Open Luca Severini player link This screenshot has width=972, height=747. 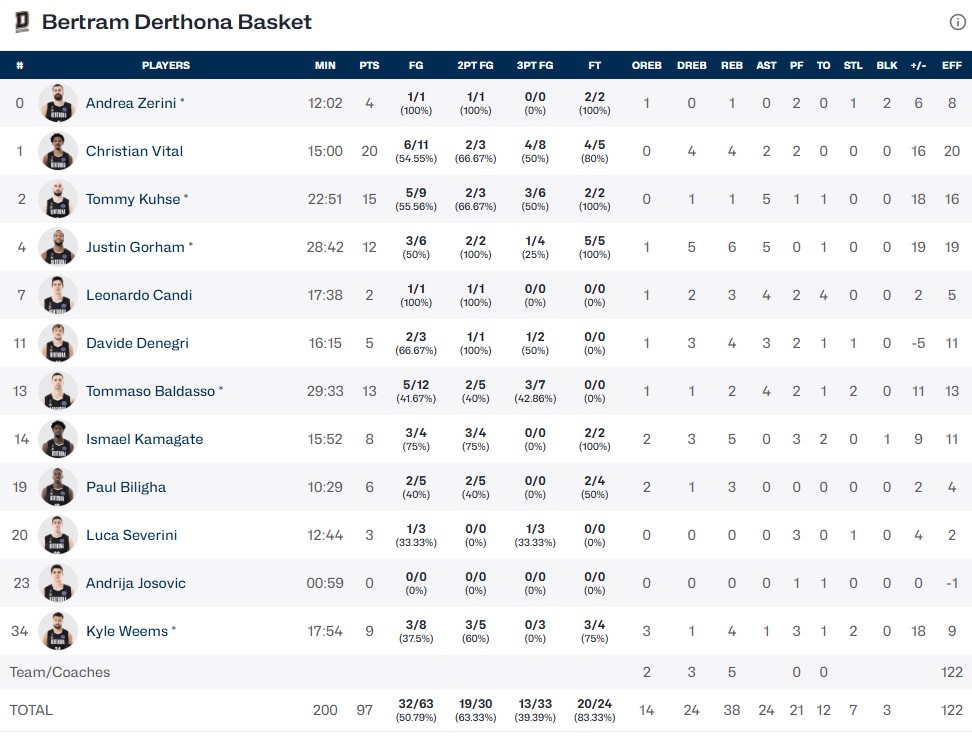point(131,536)
